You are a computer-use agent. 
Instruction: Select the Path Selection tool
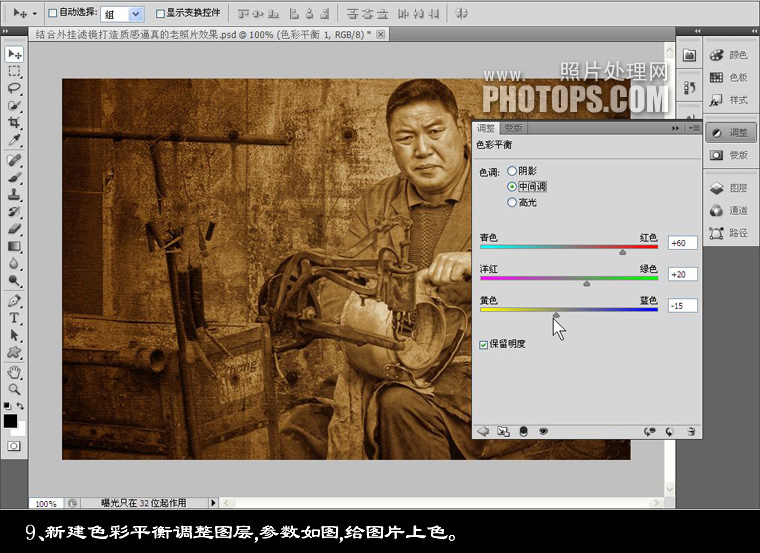point(15,335)
